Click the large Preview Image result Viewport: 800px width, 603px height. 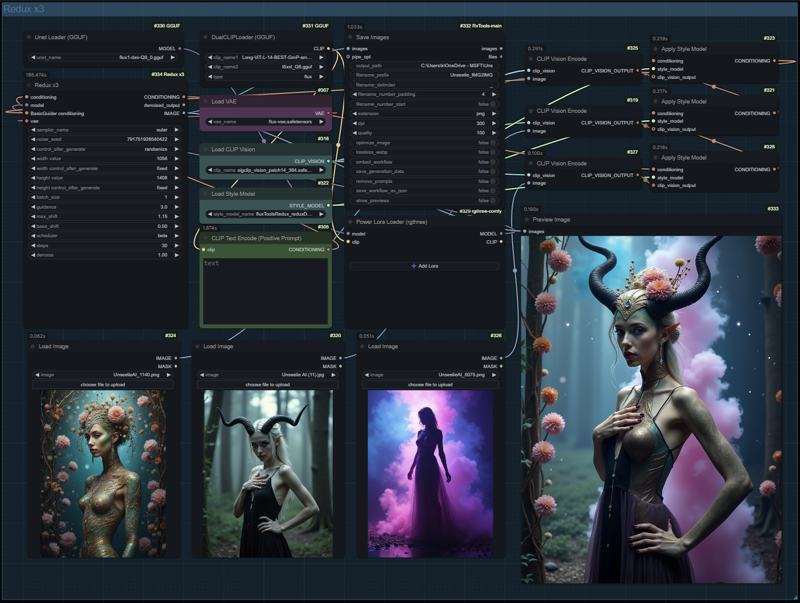[x=651, y=409]
